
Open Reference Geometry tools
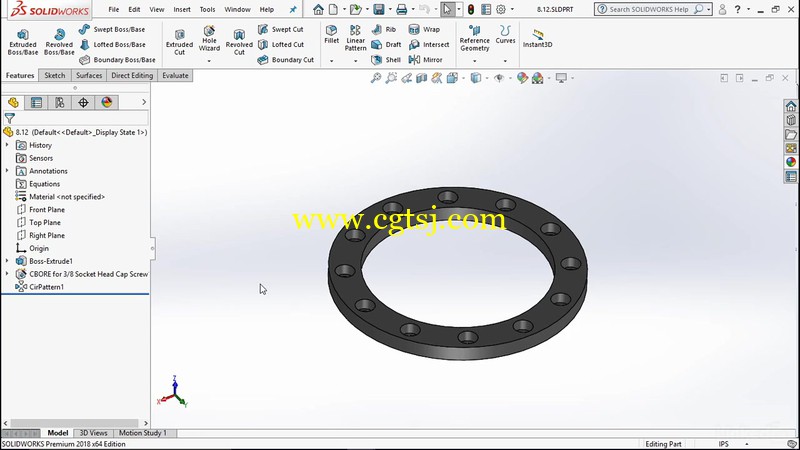pyautogui.click(x=474, y=38)
